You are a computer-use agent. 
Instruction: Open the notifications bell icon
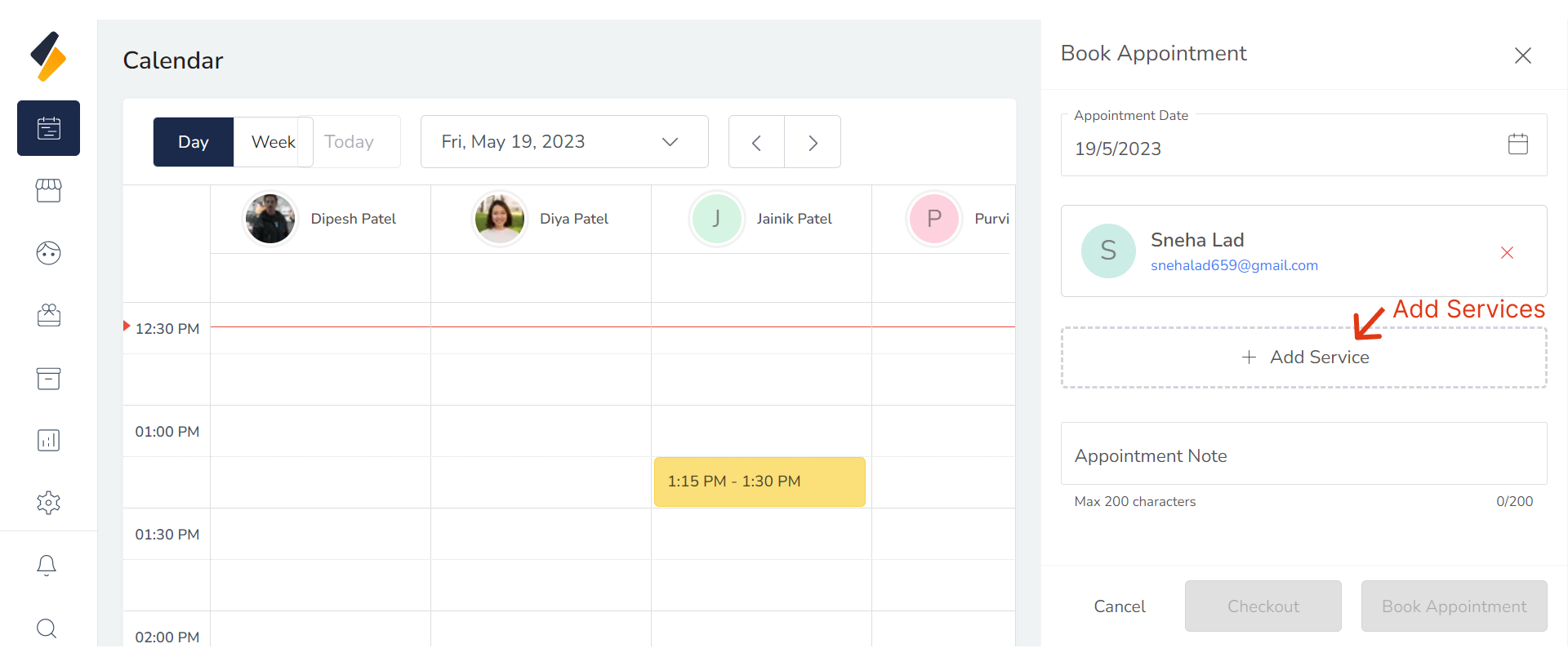point(47,566)
